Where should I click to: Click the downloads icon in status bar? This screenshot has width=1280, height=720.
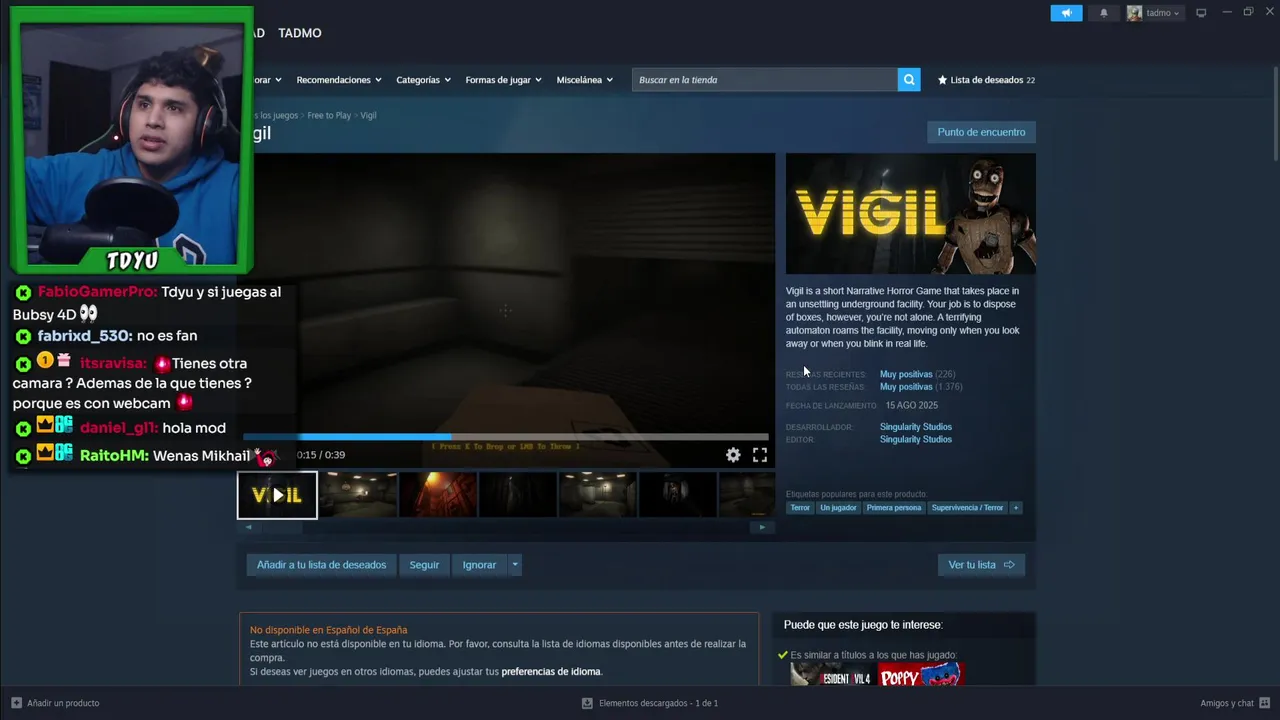[587, 703]
